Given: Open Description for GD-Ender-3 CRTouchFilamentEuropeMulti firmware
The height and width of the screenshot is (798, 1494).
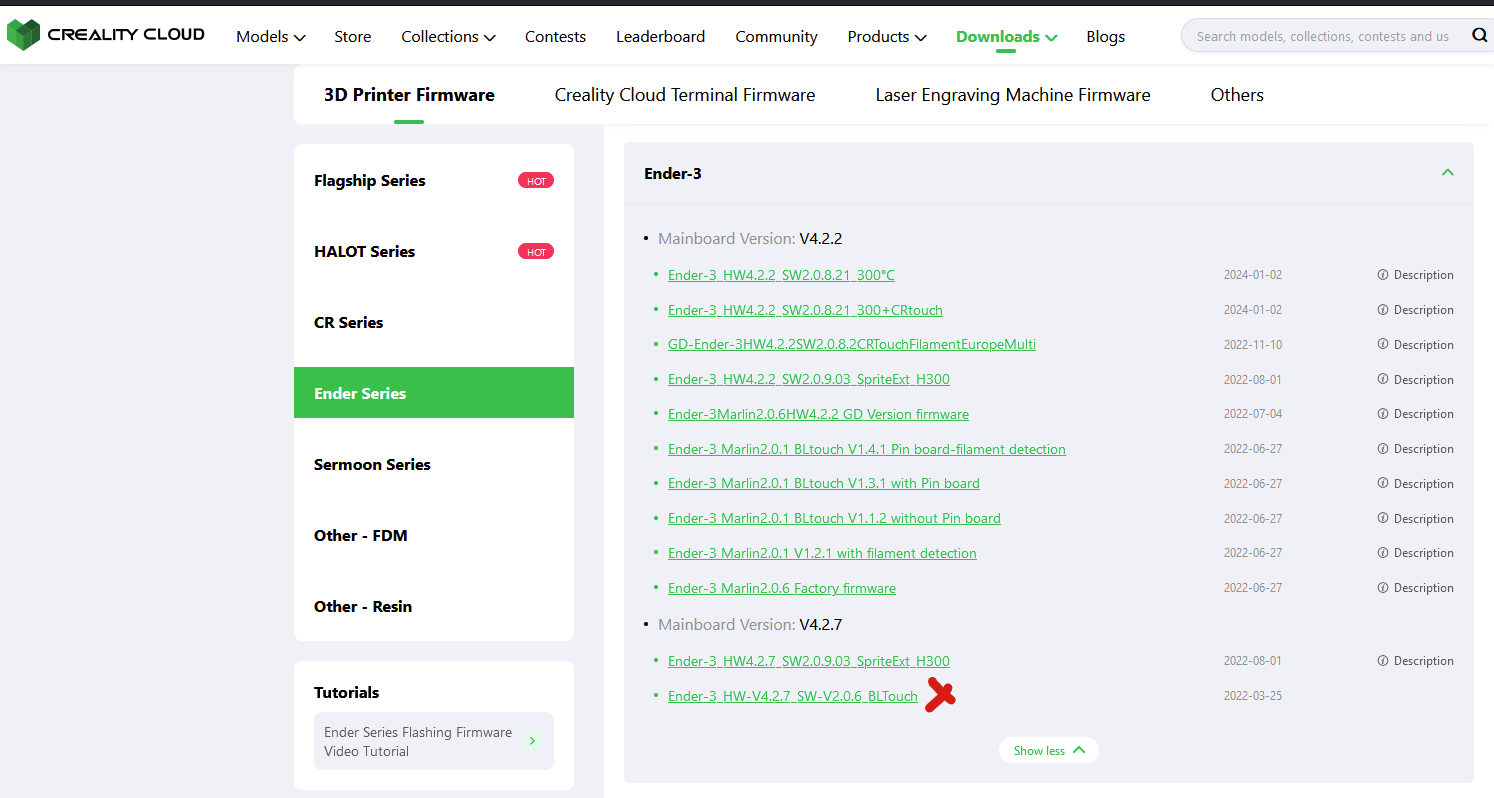Looking at the screenshot, I should coord(1416,344).
